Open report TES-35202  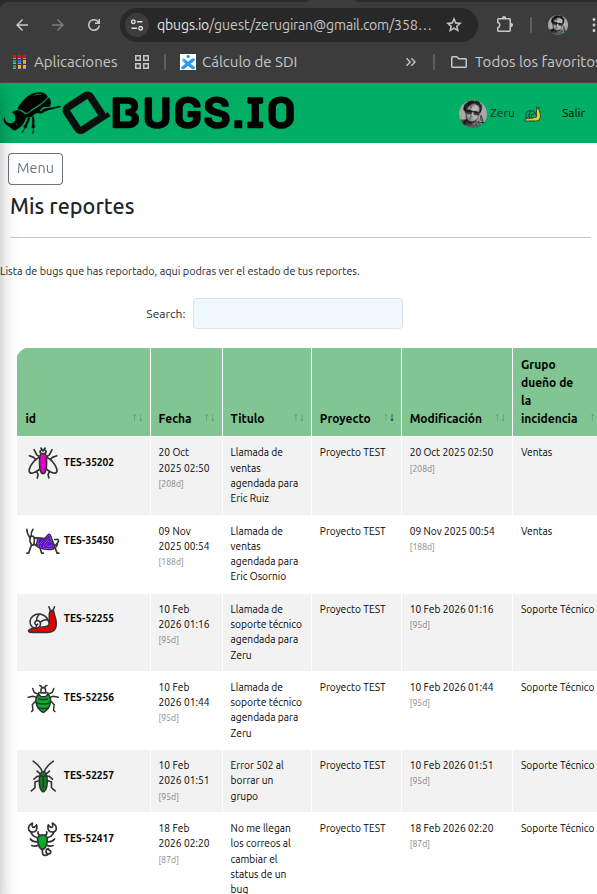tap(89, 462)
